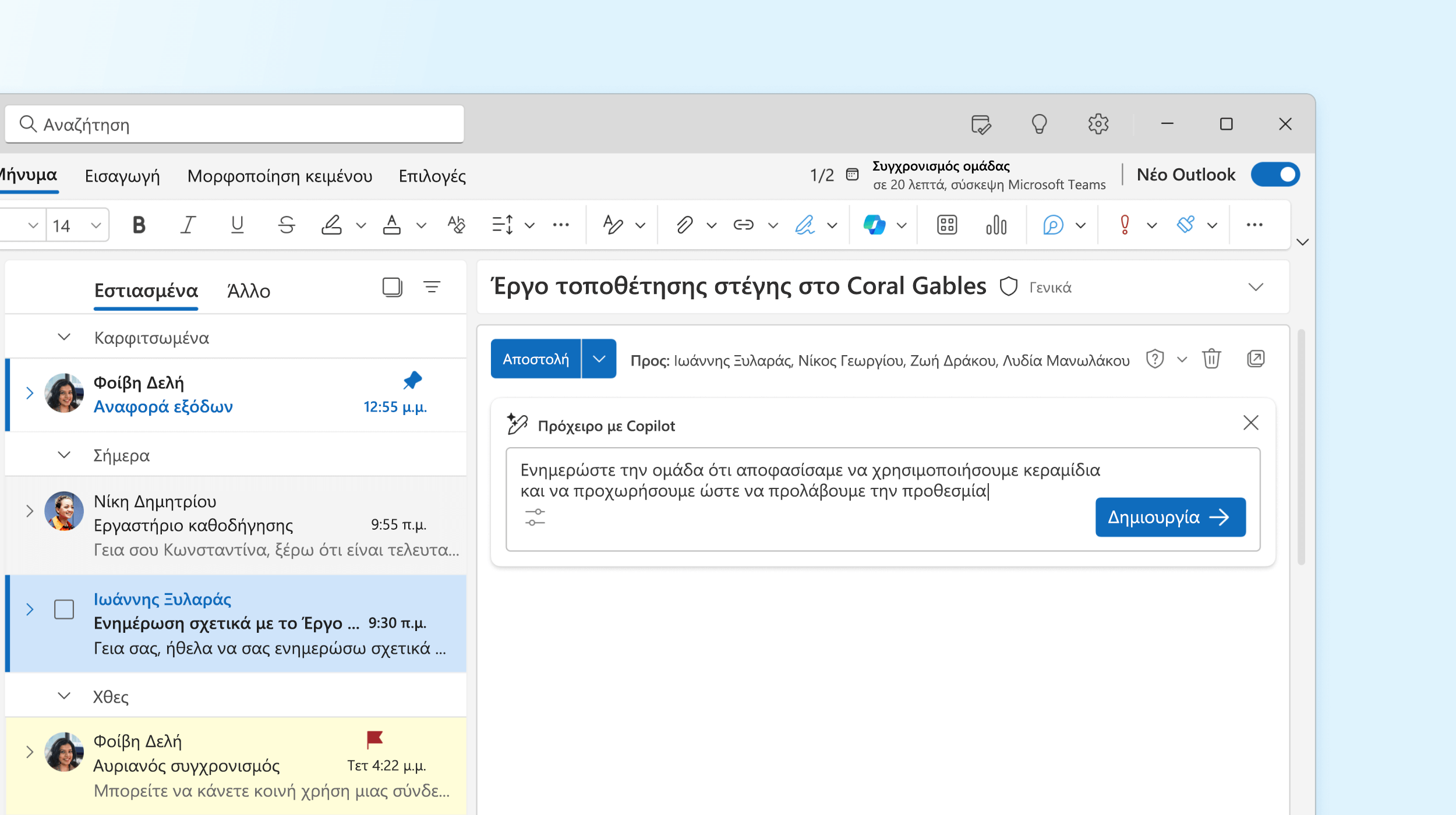Apply underline formatting

237,225
